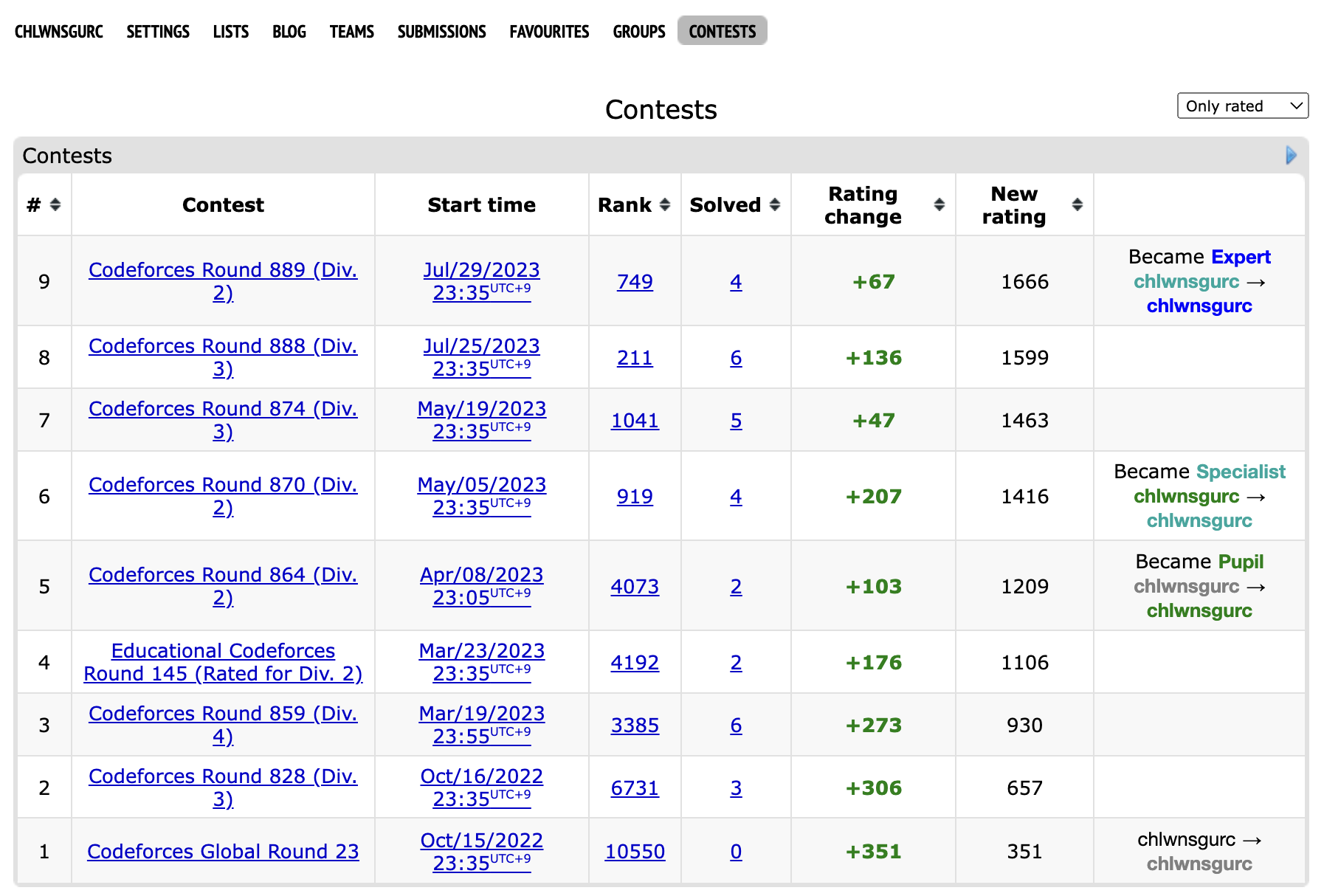Open solved count for Round 874

736,420
